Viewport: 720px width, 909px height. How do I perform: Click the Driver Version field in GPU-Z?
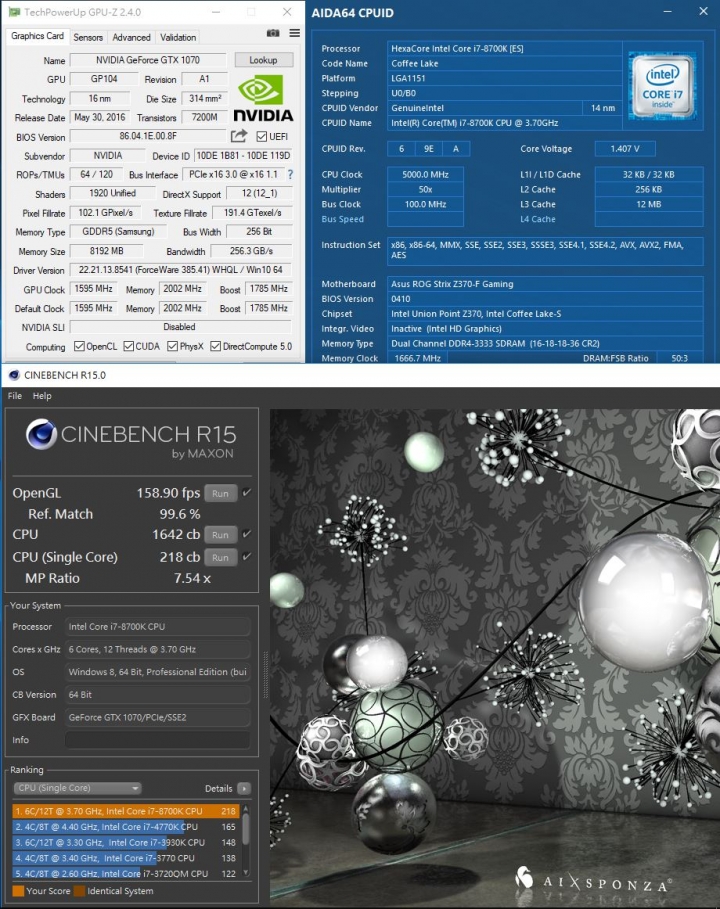click(x=180, y=270)
